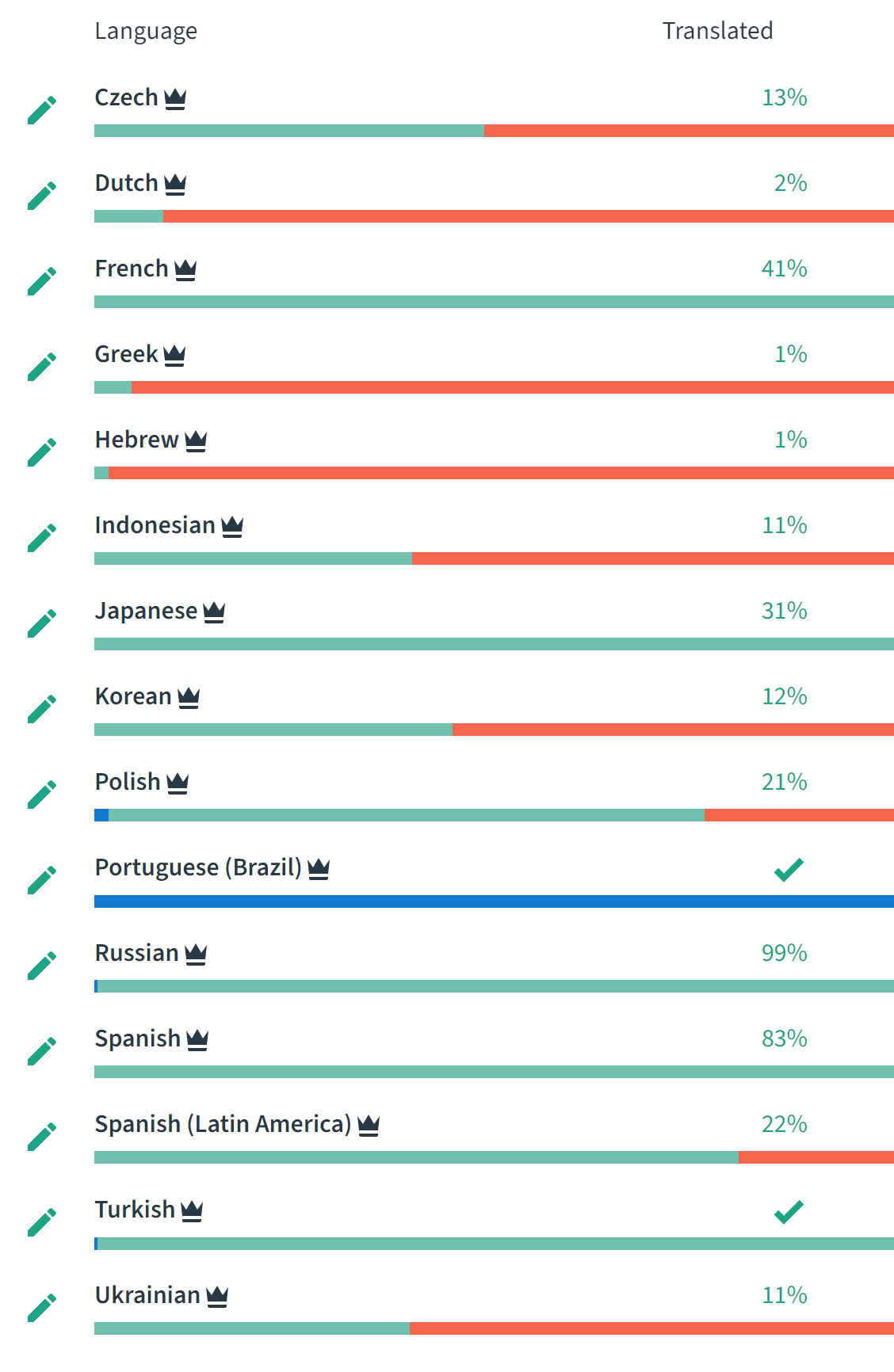Click the Czech 13% translated percentage
This screenshot has width=894, height=1372.
click(x=784, y=97)
